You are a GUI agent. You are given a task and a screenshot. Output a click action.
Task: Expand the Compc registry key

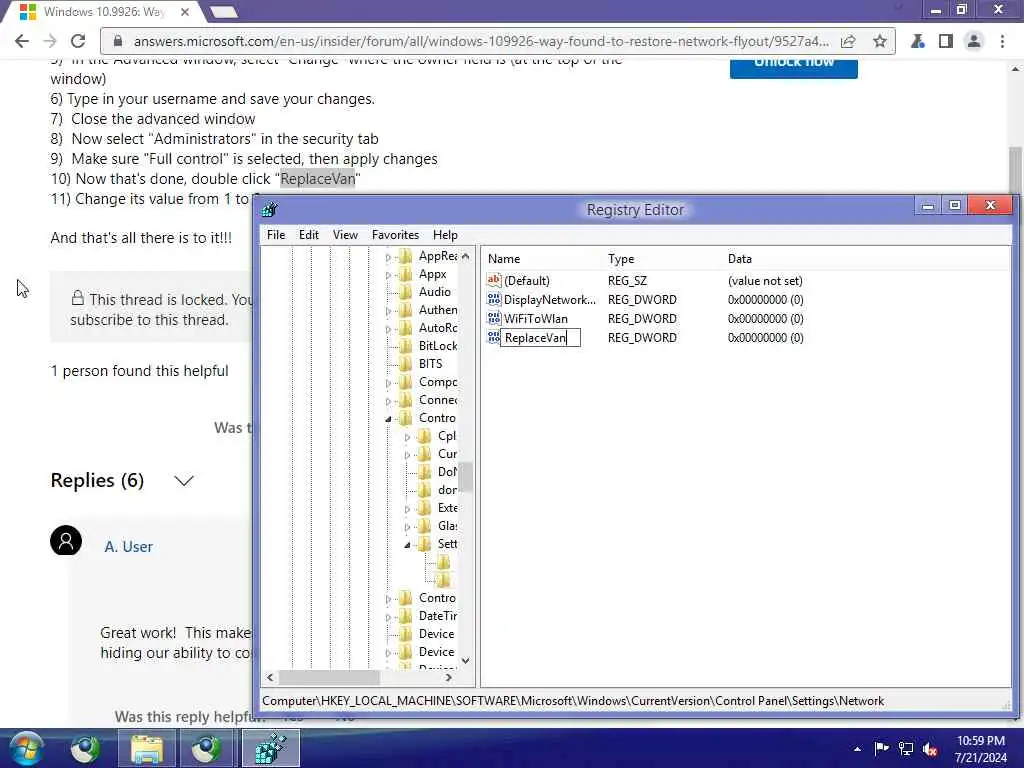388,383
